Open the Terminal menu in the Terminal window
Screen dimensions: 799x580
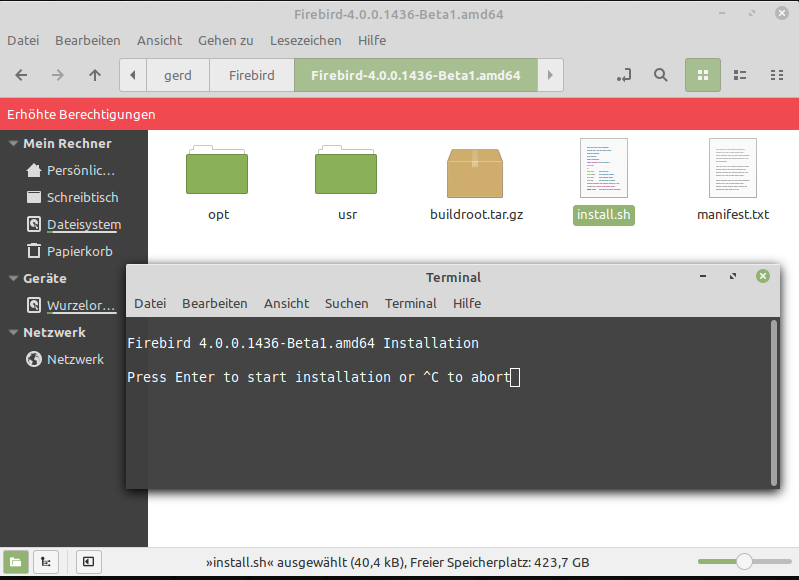click(411, 303)
